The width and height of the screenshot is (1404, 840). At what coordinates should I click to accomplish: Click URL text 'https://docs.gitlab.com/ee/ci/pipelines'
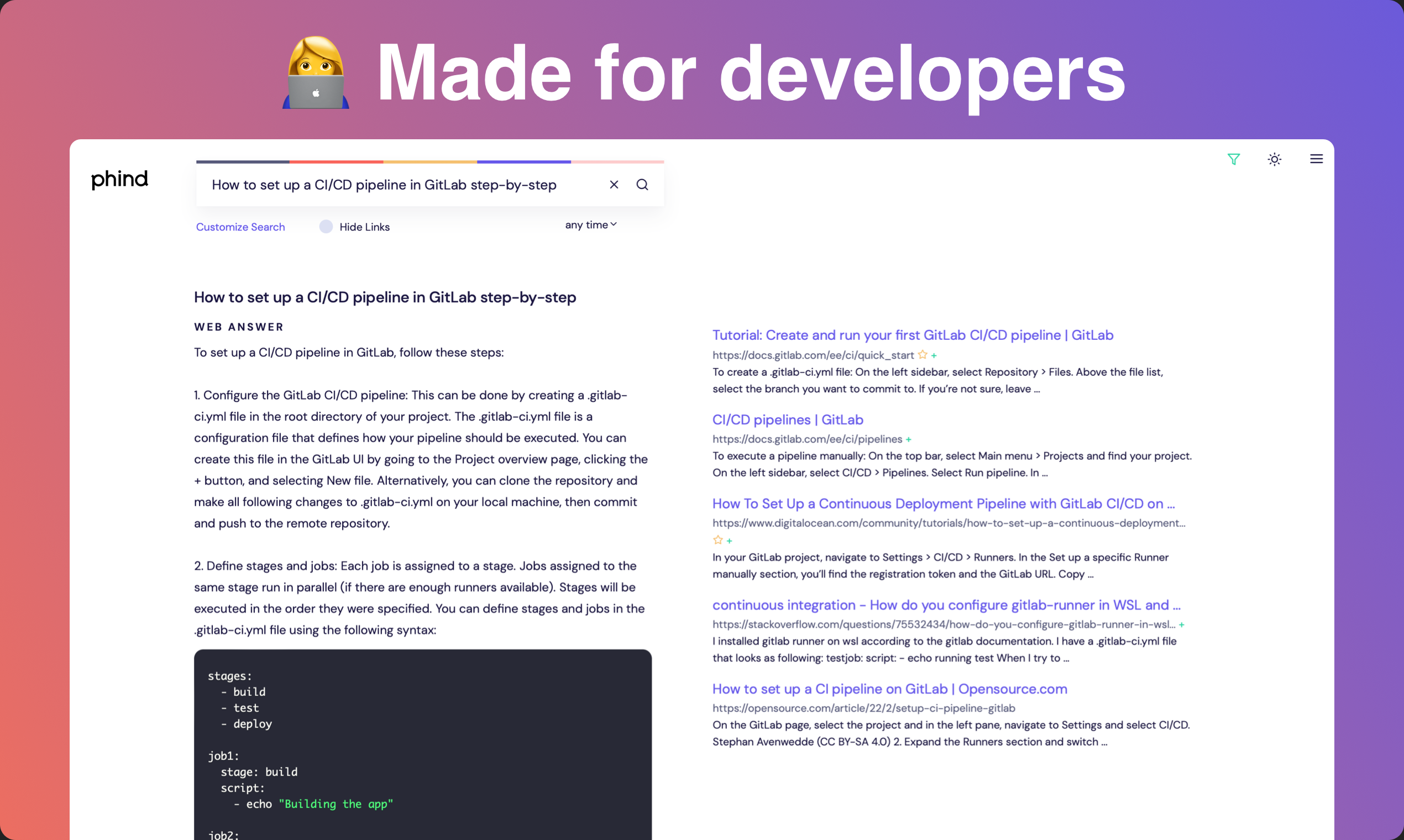pyautogui.click(x=807, y=439)
